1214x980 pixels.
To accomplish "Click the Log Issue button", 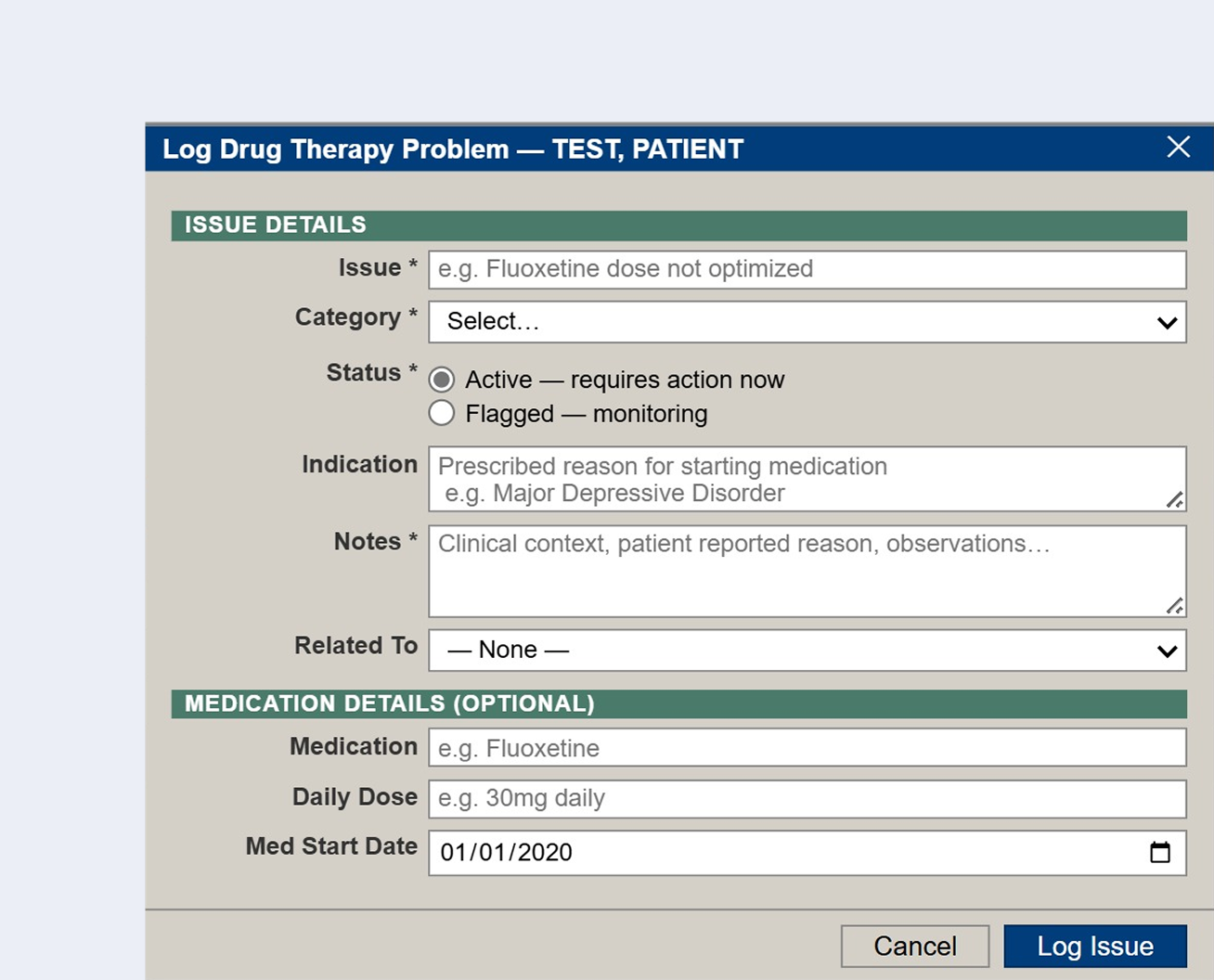I will click(1094, 946).
